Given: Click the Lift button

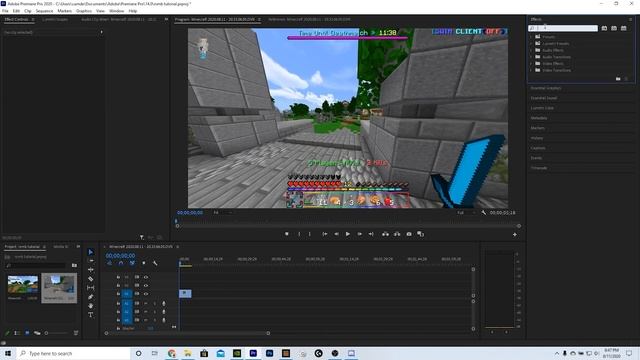Looking at the screenshot, I should [385, 234].
